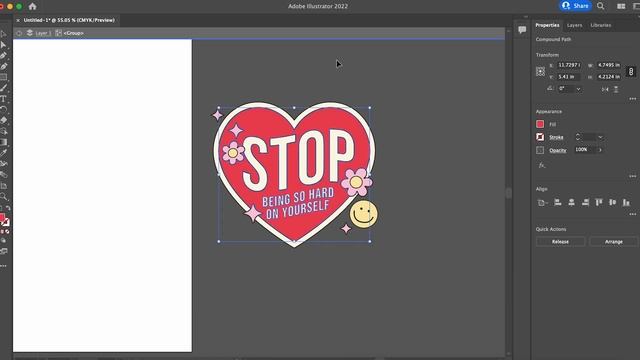Click the red Fill swatch in Appearance
This screenshot has height=360, width=640.
(540, 124)
